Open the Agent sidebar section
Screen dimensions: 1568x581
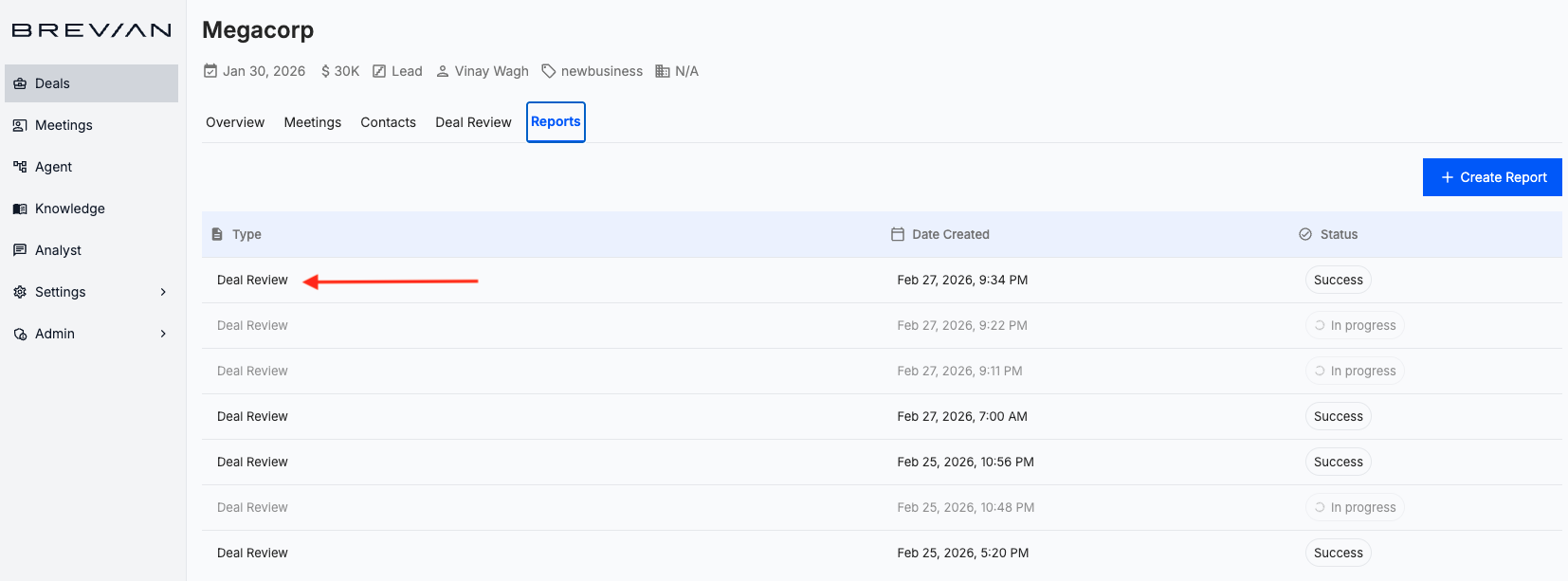(53, 167)
